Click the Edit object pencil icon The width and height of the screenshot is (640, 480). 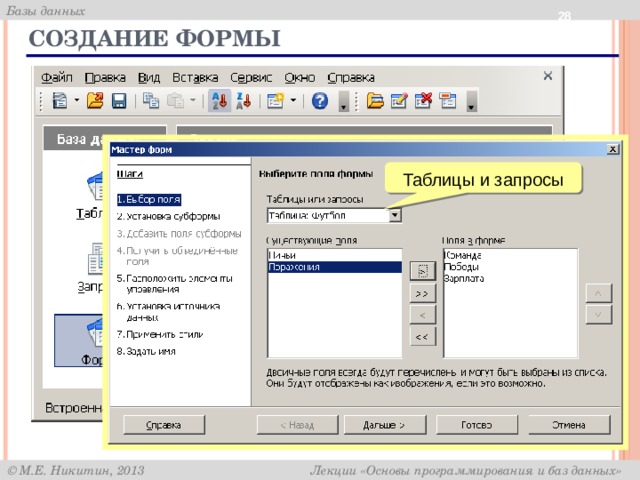399,100
